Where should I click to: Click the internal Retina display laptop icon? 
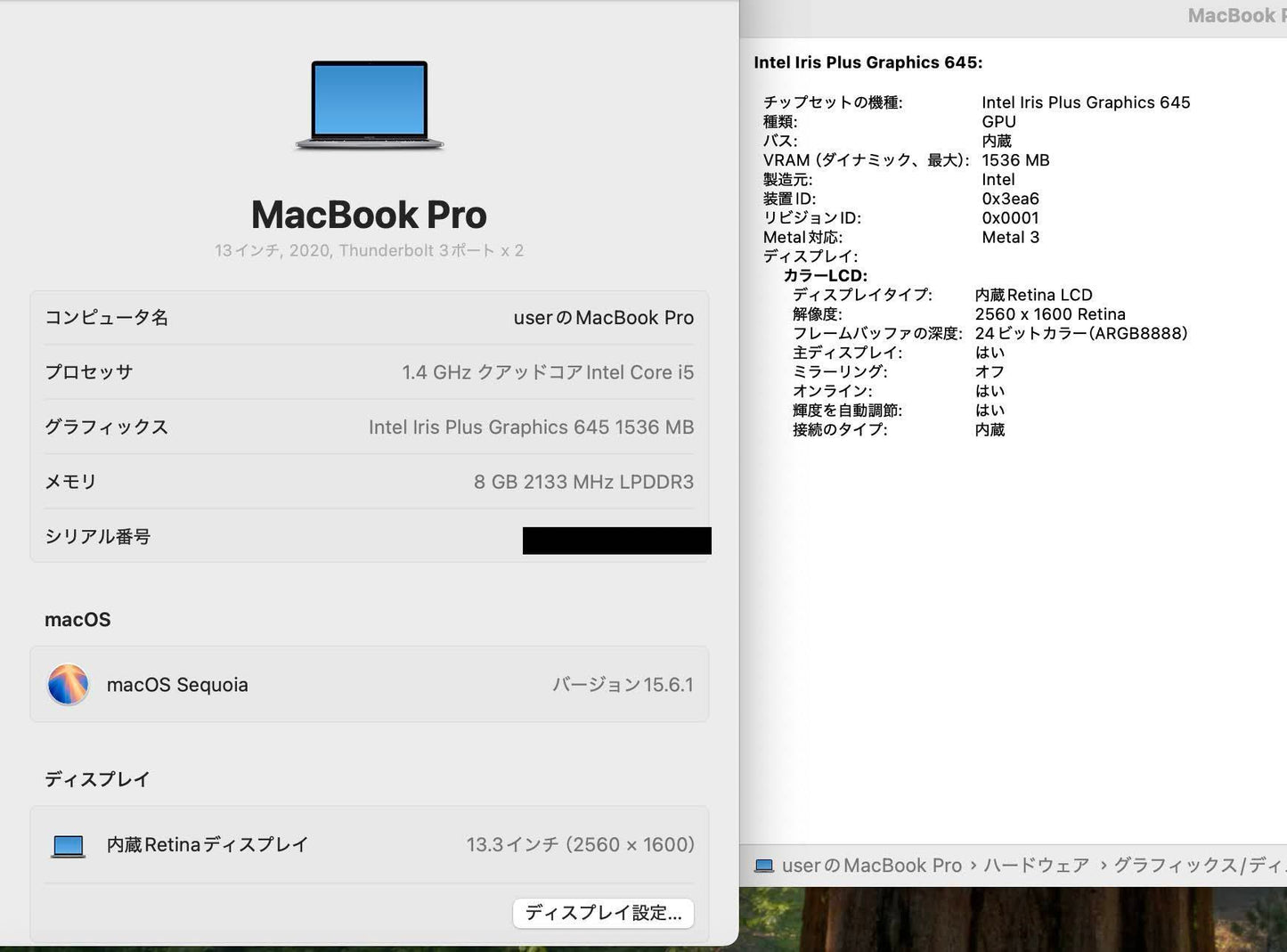coord(68,844)
